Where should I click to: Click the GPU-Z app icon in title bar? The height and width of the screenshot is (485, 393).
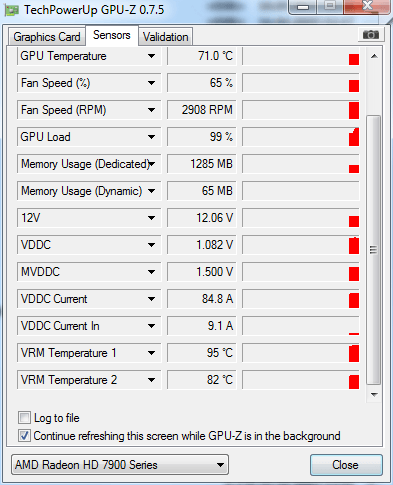tap(11, 10)
